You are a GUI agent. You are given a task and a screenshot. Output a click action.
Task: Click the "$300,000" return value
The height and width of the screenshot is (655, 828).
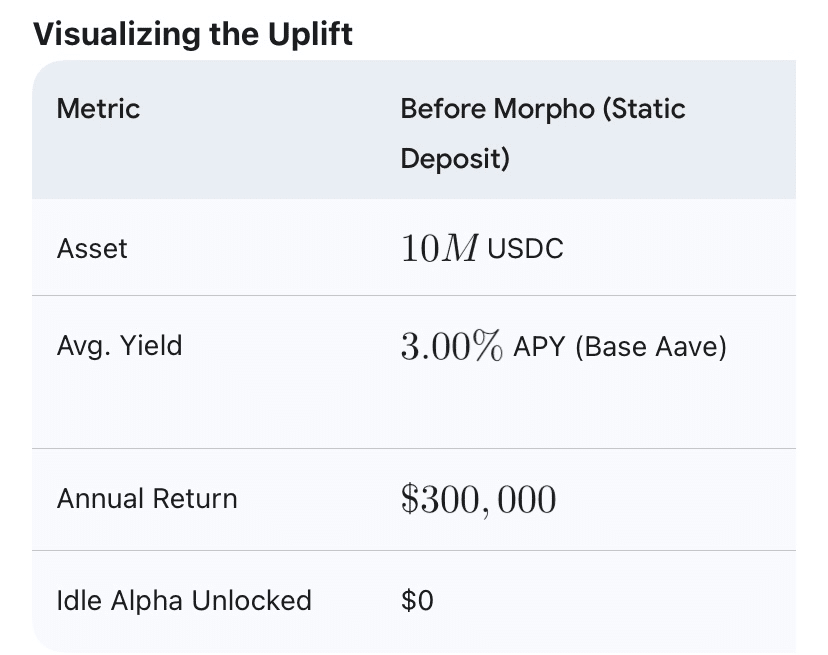click(x=478, y=498)
